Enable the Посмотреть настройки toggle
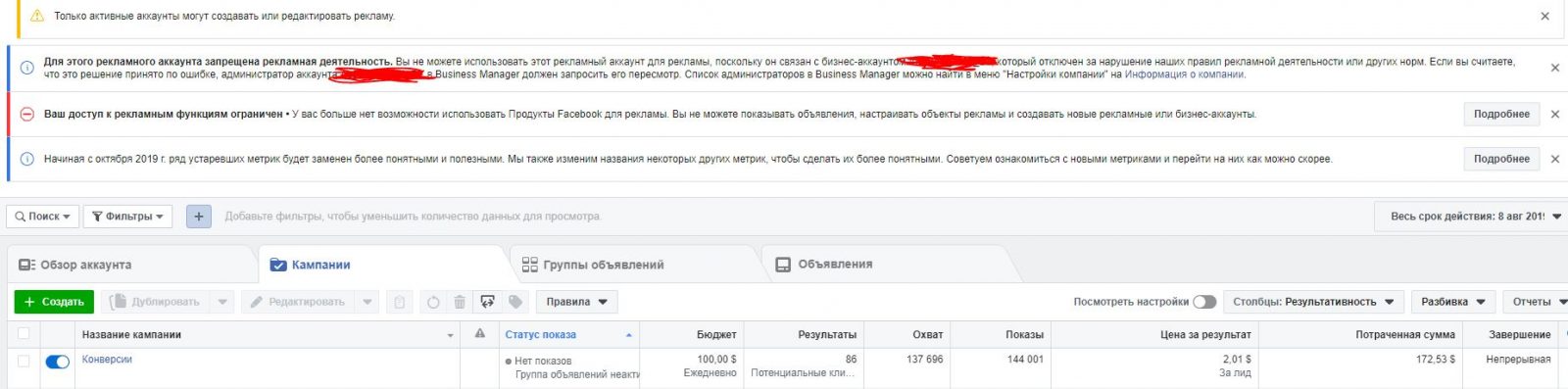 [x=1204, y=302]
